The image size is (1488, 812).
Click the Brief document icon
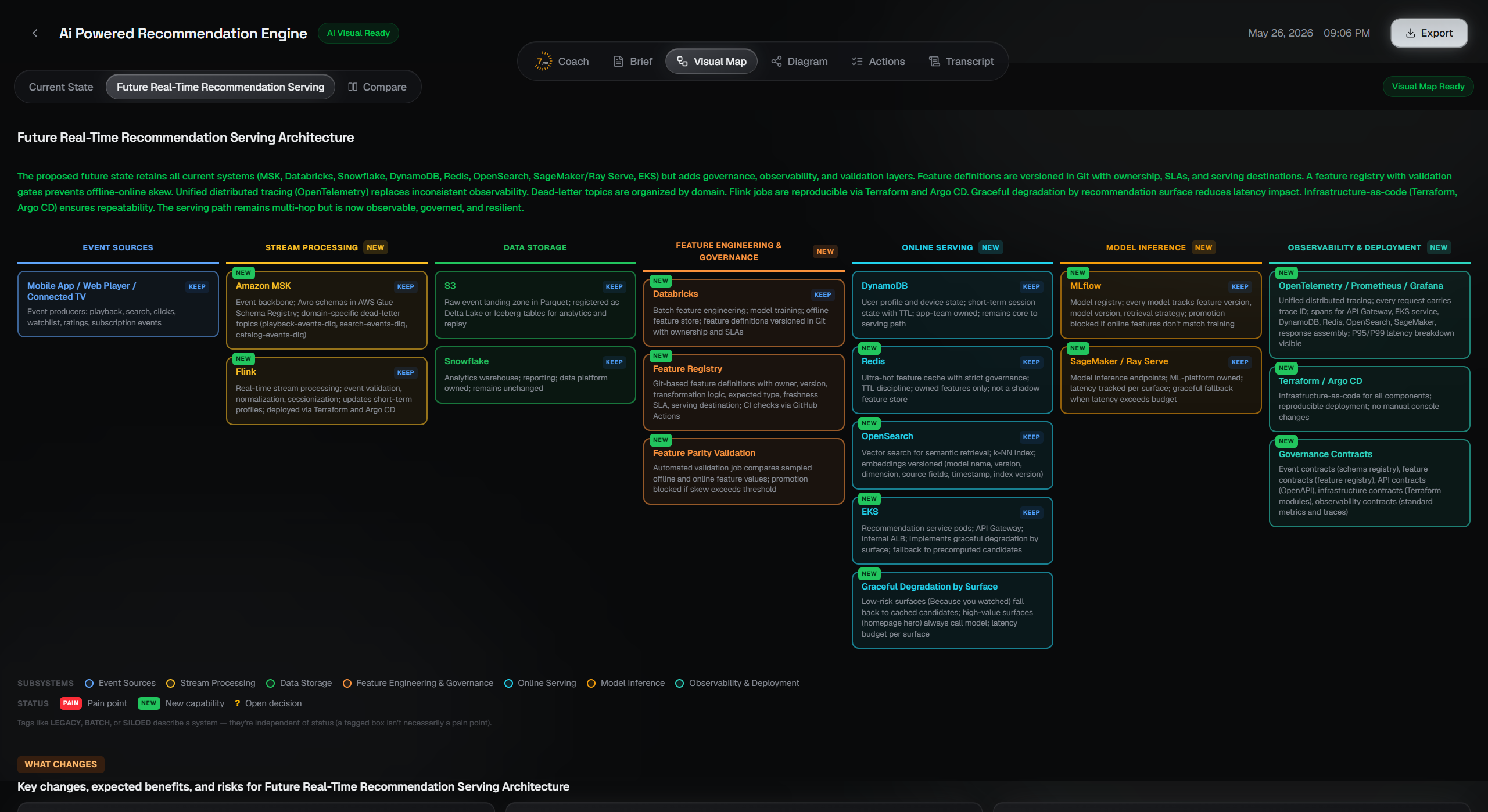point(618,62)
